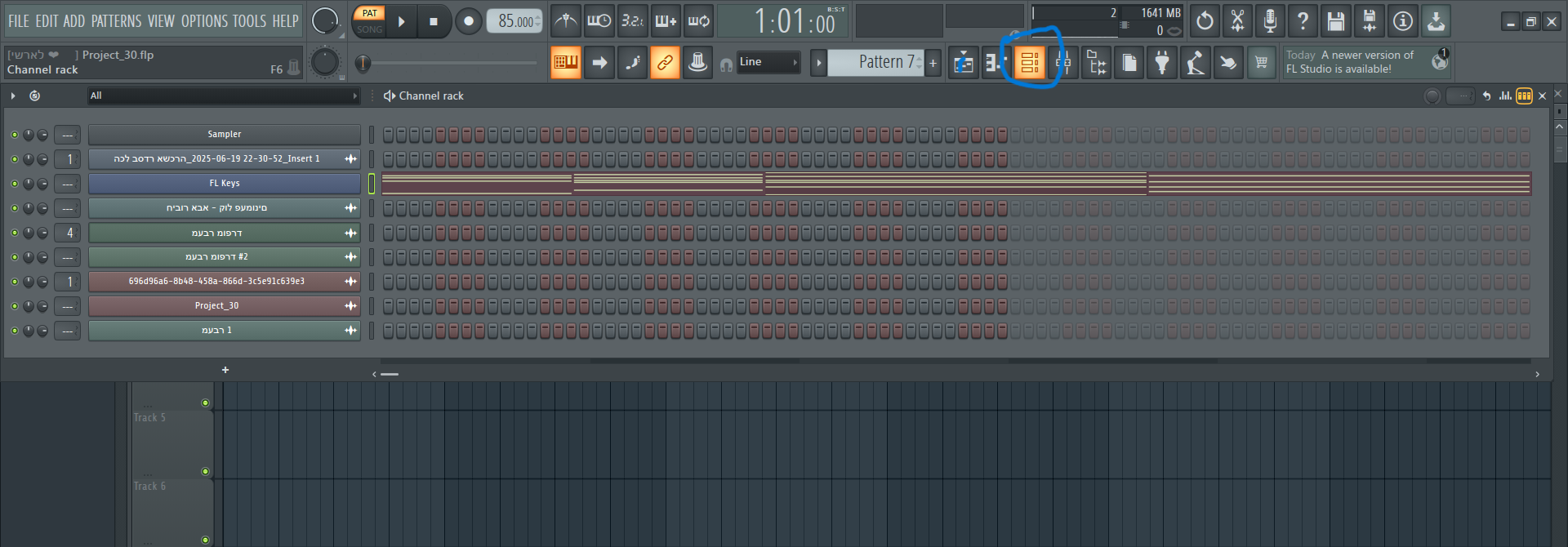The width and height of the screenshot is (1568, 547).
Task: Open the TOOLS menu
Action: [x=249, y=21]
